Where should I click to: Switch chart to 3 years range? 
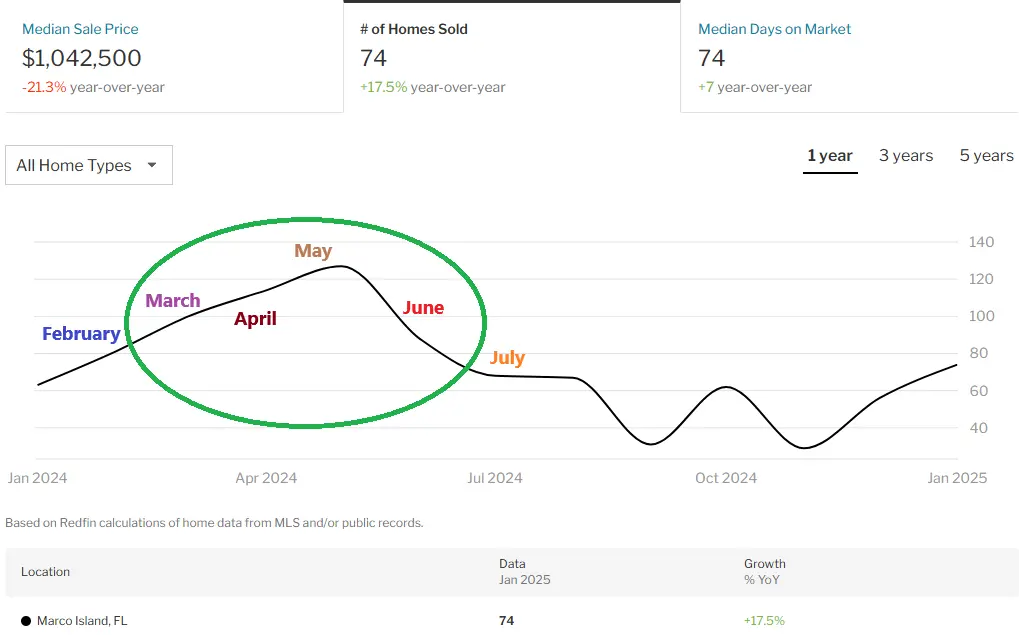pos(905,156)
